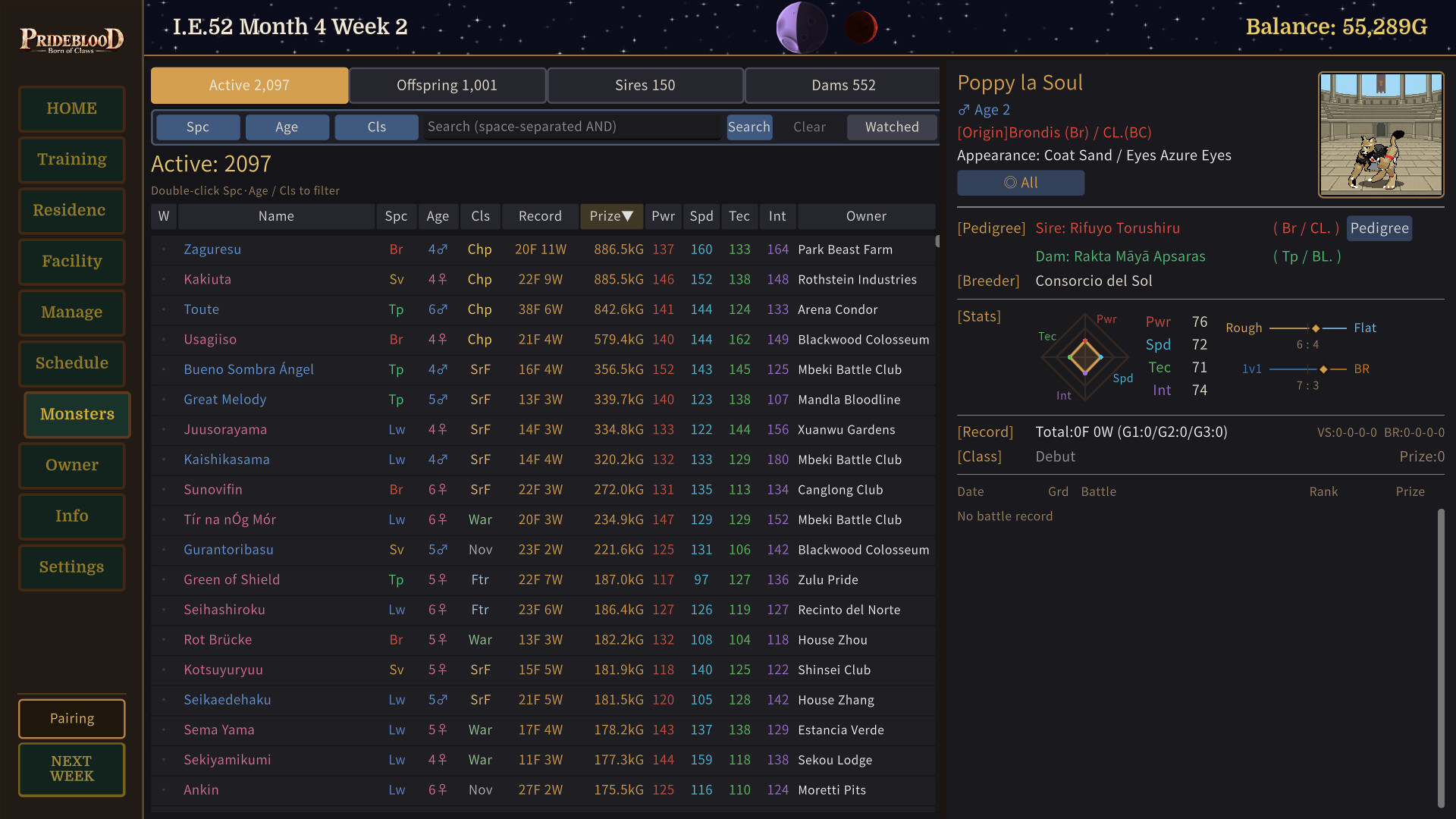The width and height of the screenshot is (1456, 819).
Task: Click the battle record scrollbar
Action: click(x=1441, y=658)
